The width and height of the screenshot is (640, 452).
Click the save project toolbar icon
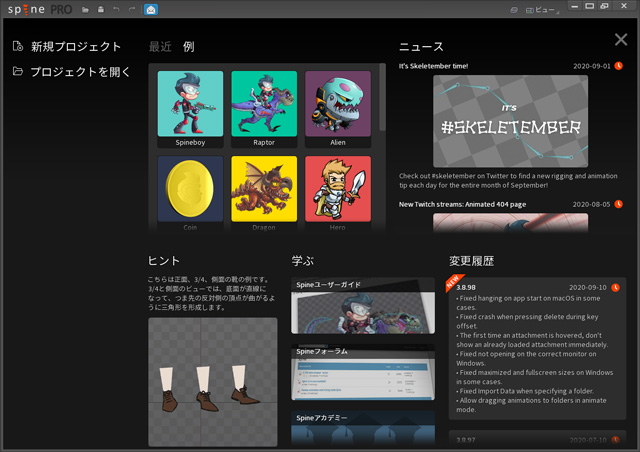pos(100,10)
